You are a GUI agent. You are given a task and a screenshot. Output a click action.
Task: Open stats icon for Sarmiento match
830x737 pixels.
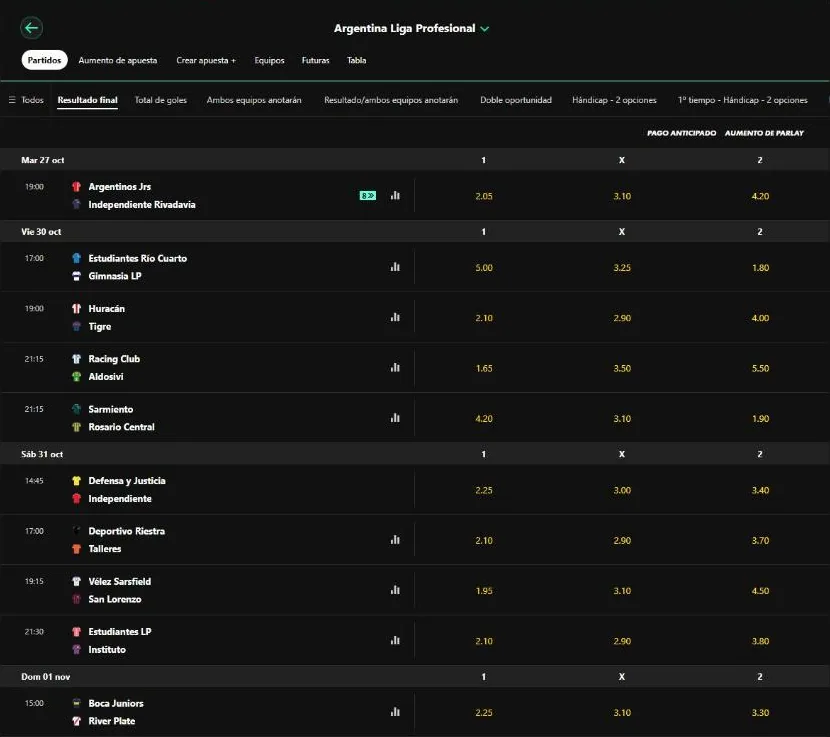(x=395, y=418)
